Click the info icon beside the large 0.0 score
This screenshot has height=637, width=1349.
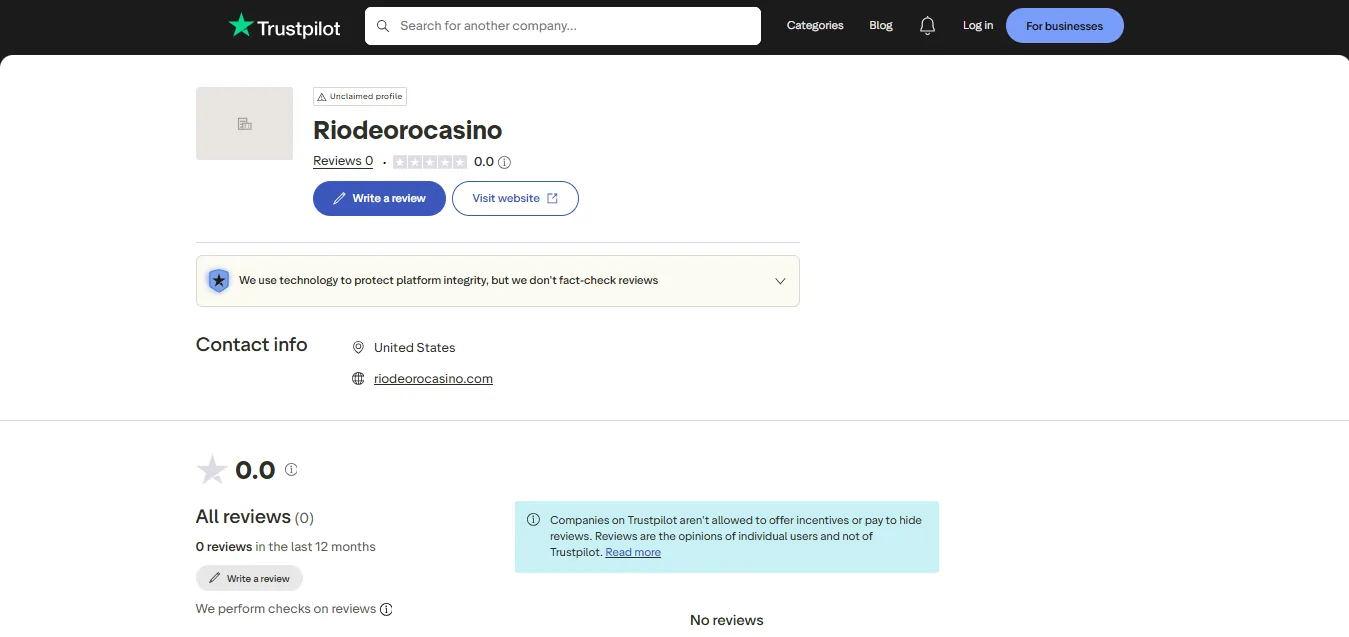(x=291, y=469)
